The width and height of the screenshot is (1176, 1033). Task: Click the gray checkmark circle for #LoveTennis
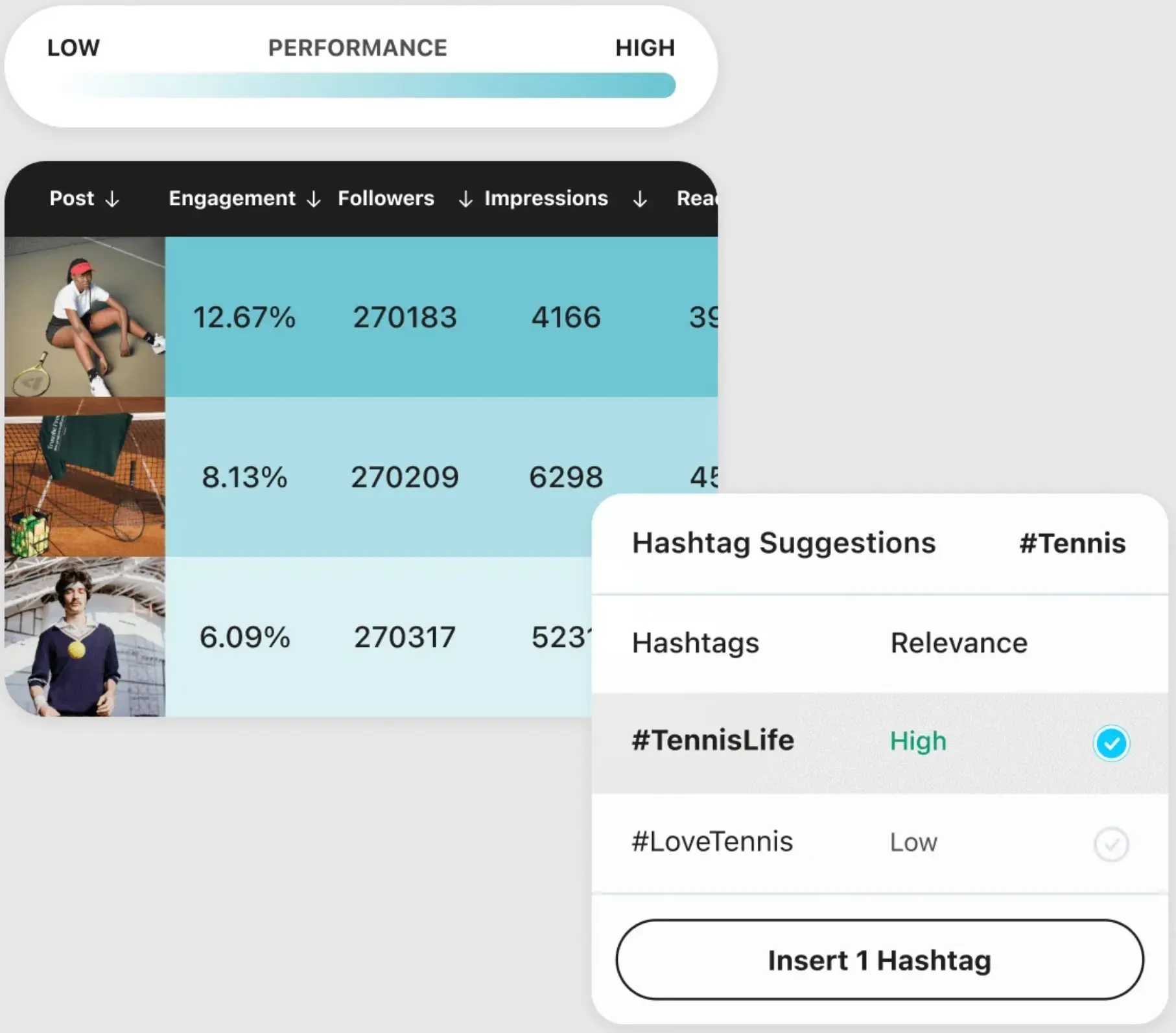coord(1111,844)
